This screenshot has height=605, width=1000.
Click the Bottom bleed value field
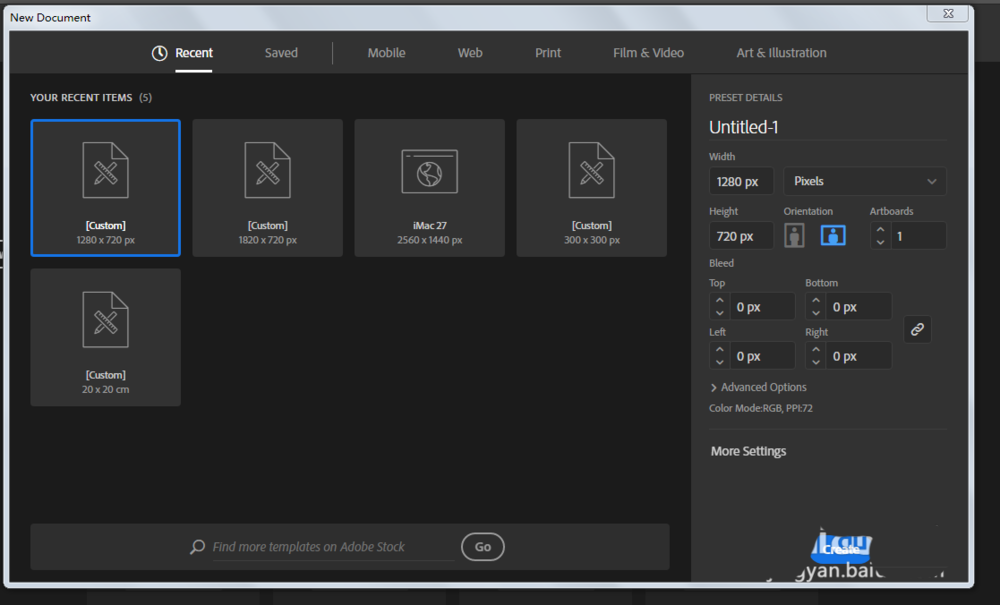(858, 307)
